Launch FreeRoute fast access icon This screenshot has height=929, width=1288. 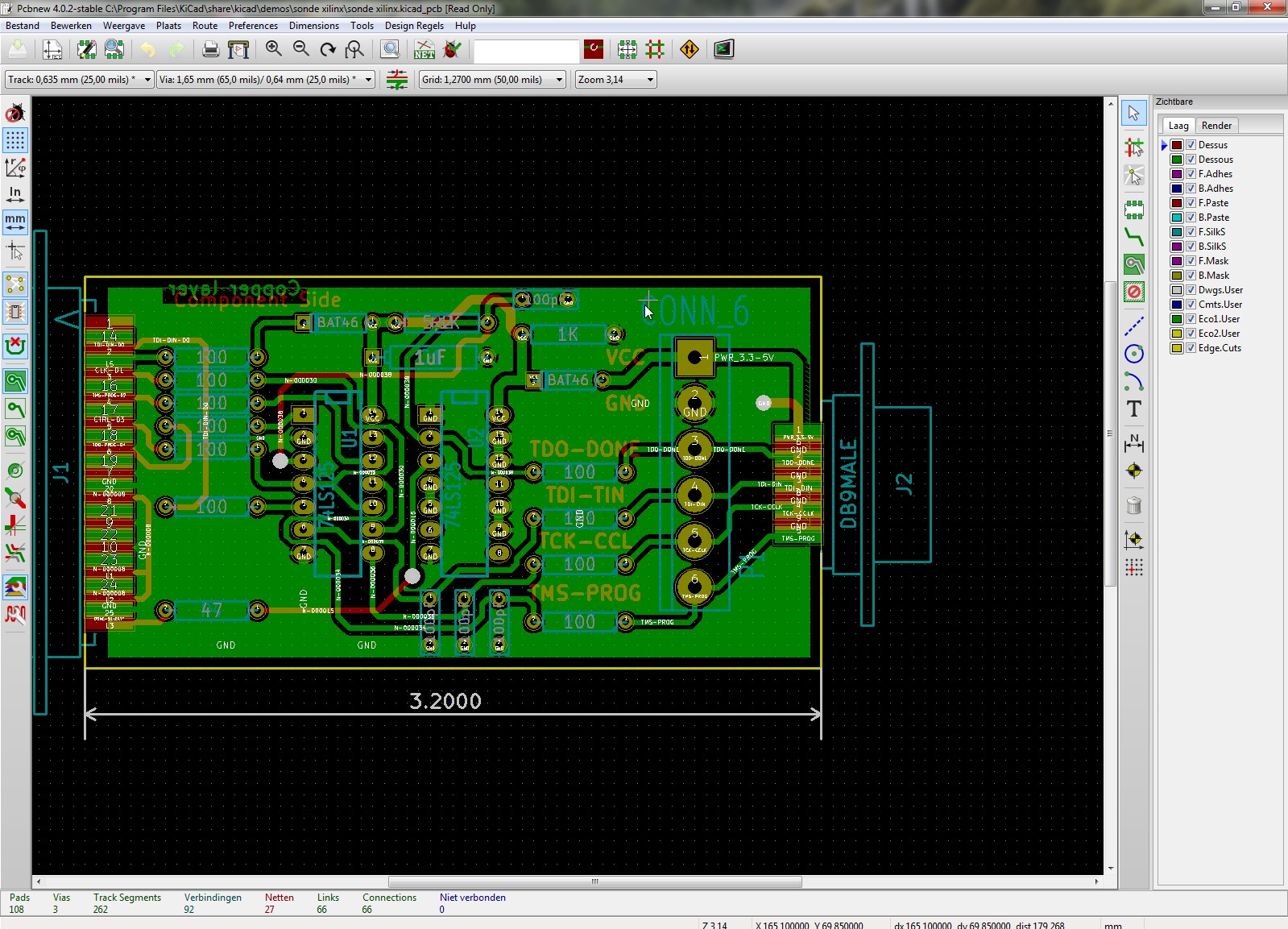(x=690, y=50)
